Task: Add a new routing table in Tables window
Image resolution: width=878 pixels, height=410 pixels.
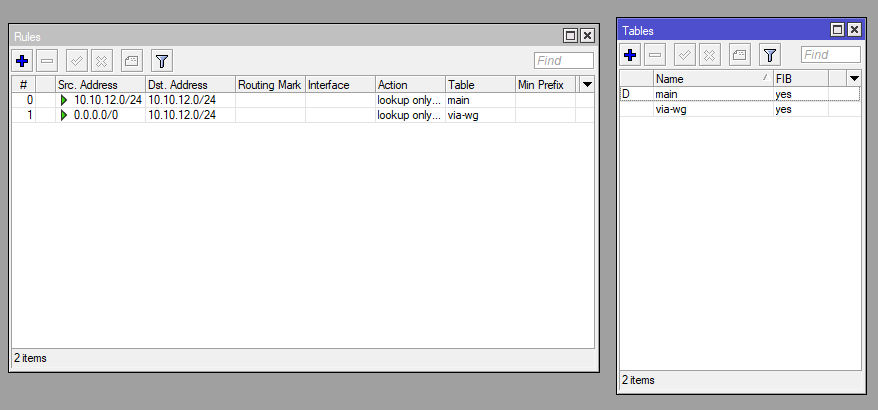Action: pos(630,54)
